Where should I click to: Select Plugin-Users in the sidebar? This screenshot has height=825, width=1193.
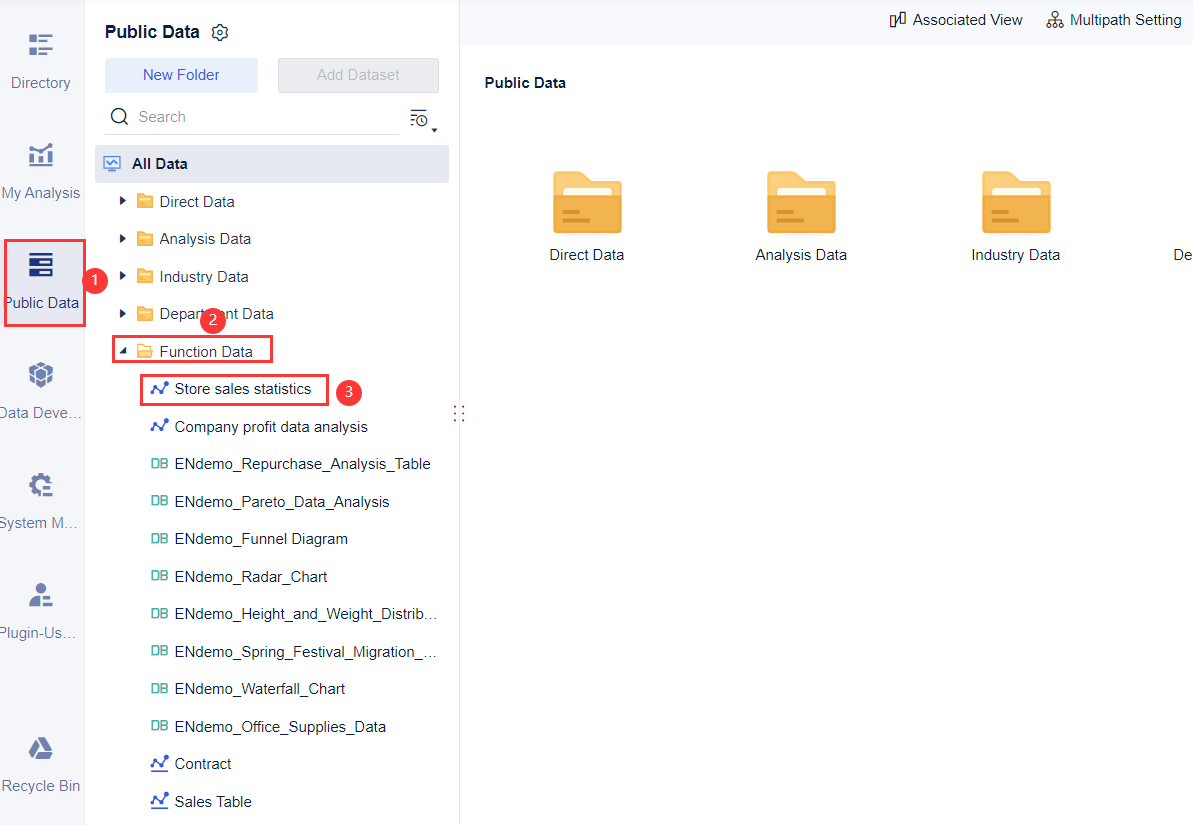40,610
